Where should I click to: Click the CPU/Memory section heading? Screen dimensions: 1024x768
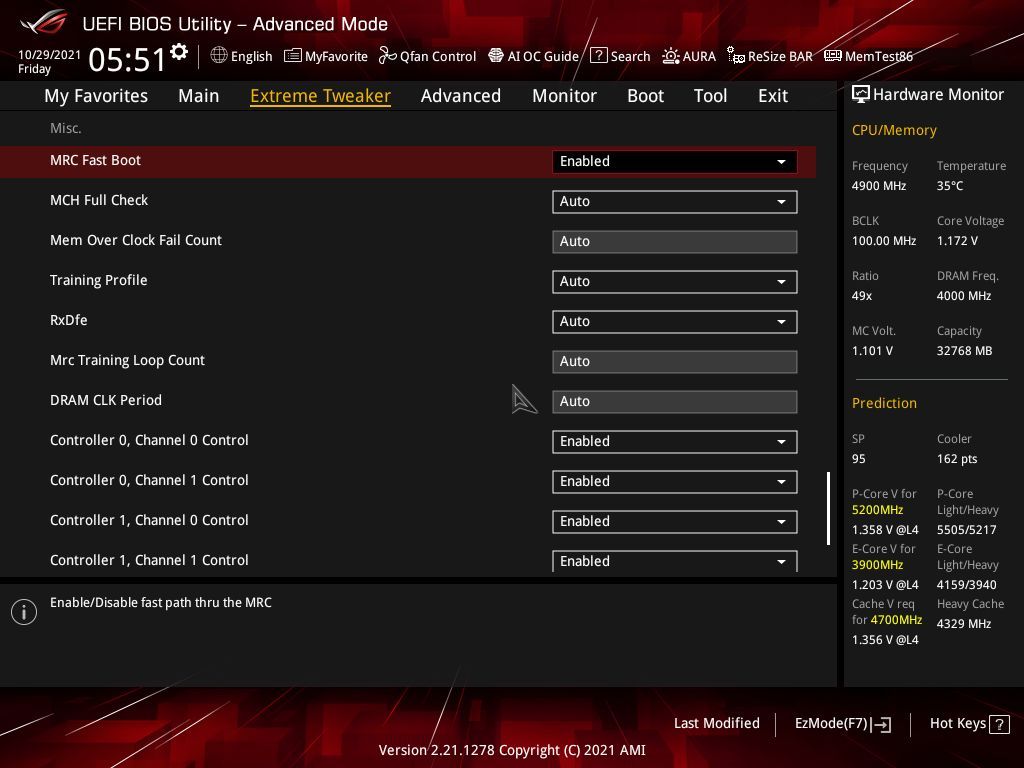coord(894,131)
